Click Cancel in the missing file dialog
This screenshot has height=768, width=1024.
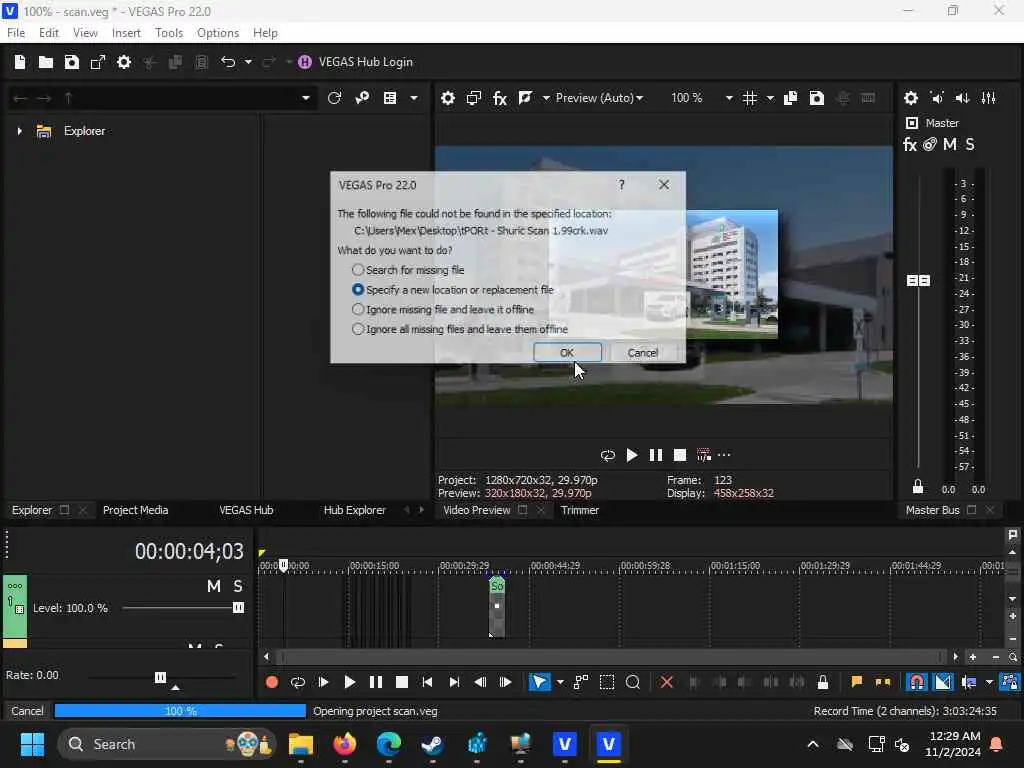[x=643, y=353]
